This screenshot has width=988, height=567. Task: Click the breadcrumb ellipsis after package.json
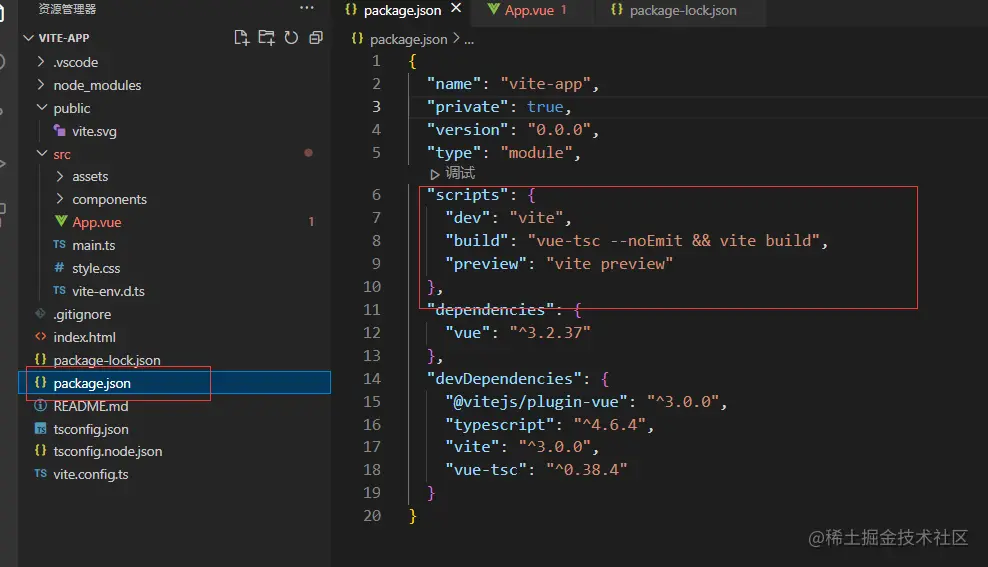point(469,40)
